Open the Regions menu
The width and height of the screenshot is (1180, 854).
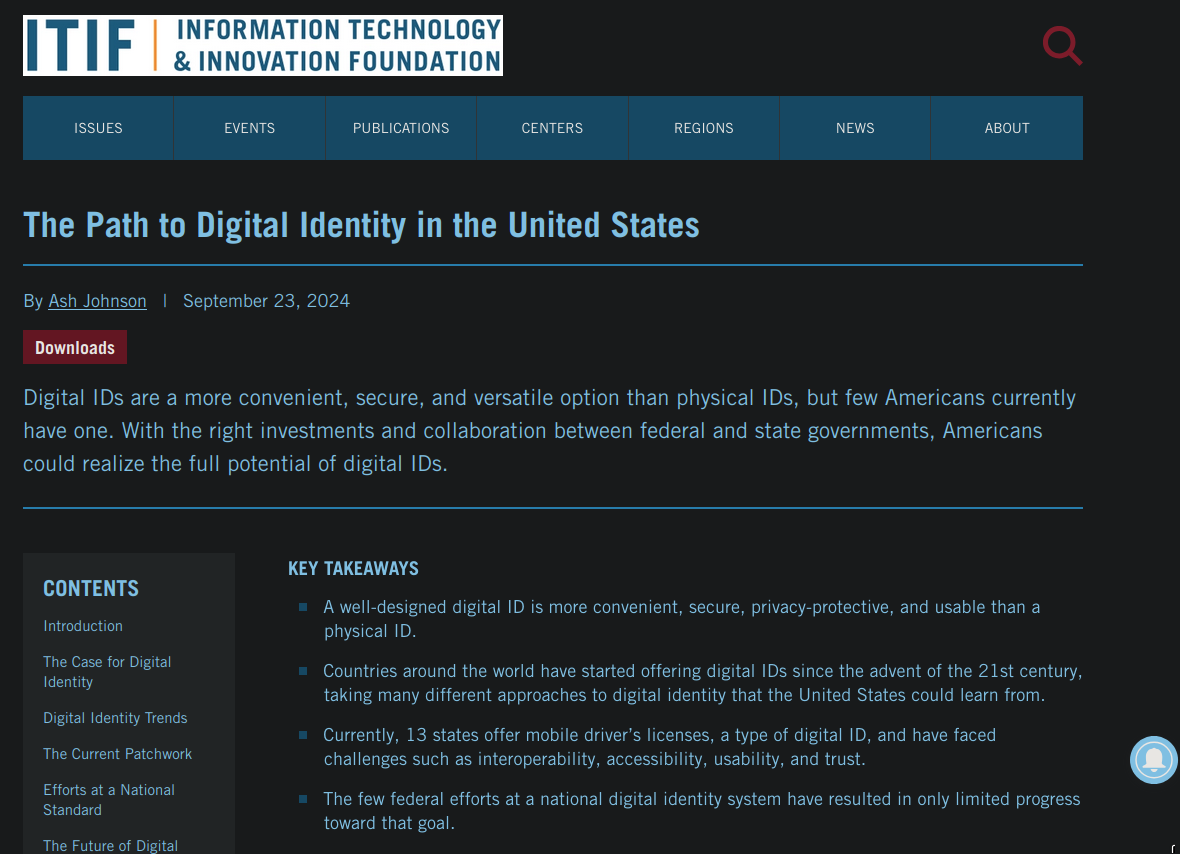click(704, 128)
